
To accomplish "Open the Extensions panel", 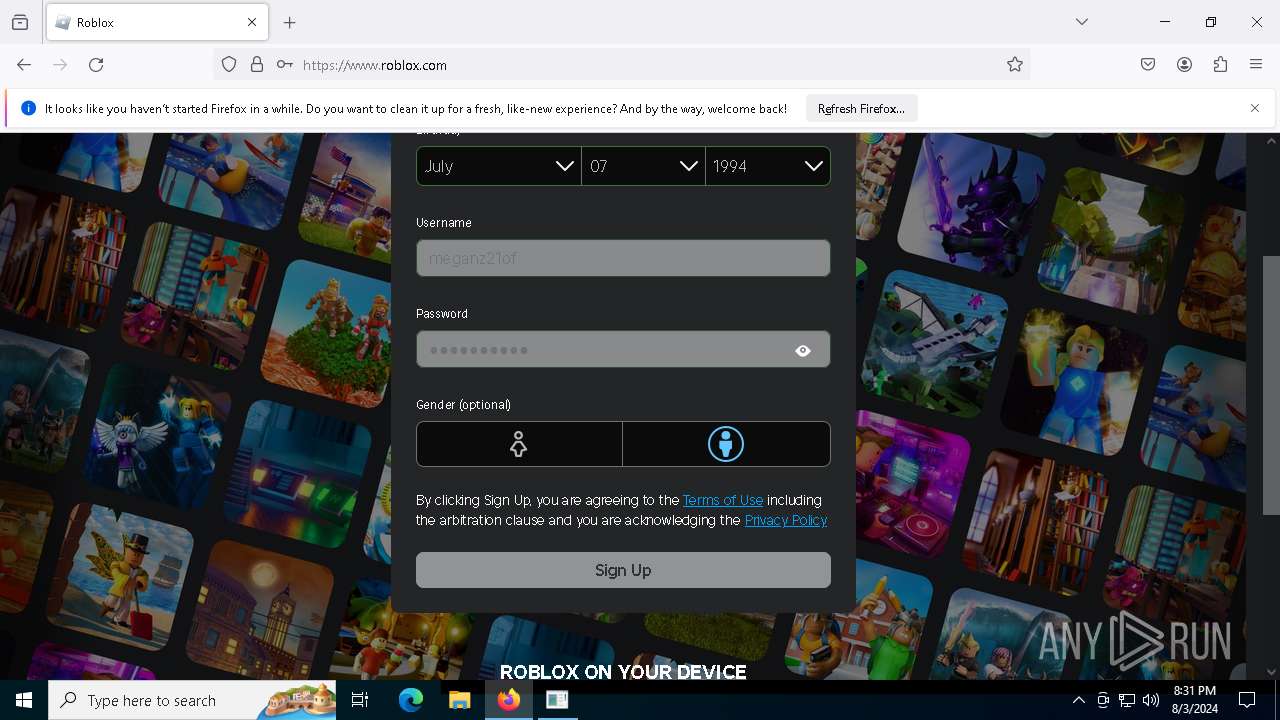I will 1220,65.
